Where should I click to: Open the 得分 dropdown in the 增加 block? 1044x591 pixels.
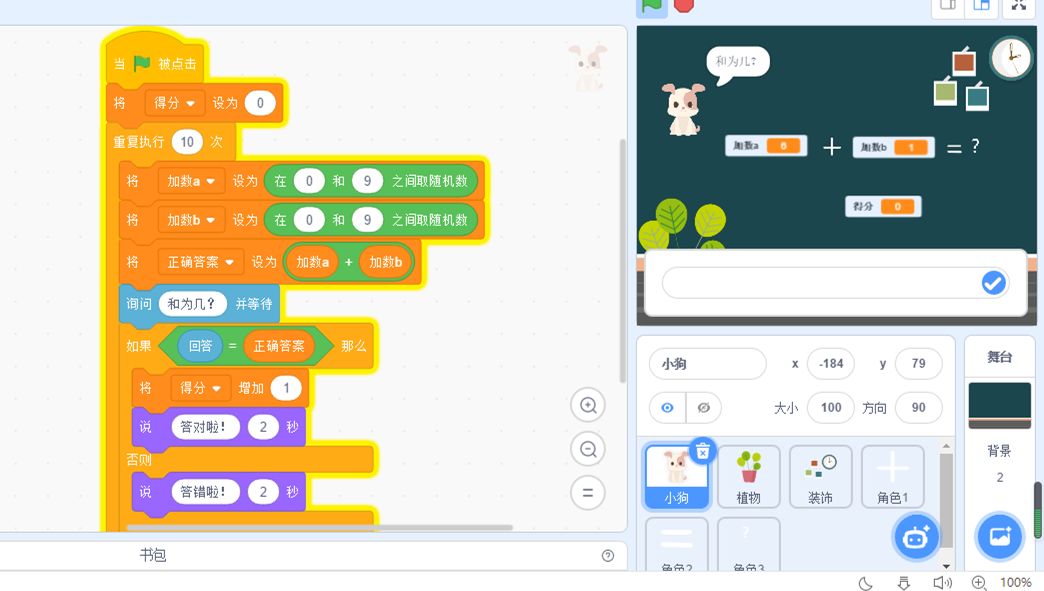click(200, 388)
